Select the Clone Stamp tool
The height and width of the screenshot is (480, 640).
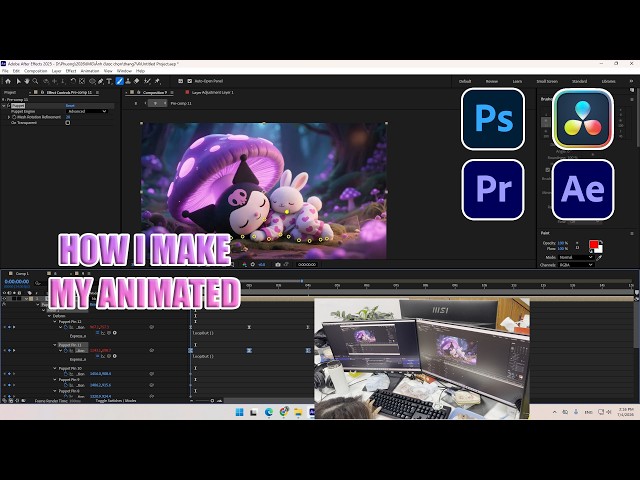coord(128,81)
